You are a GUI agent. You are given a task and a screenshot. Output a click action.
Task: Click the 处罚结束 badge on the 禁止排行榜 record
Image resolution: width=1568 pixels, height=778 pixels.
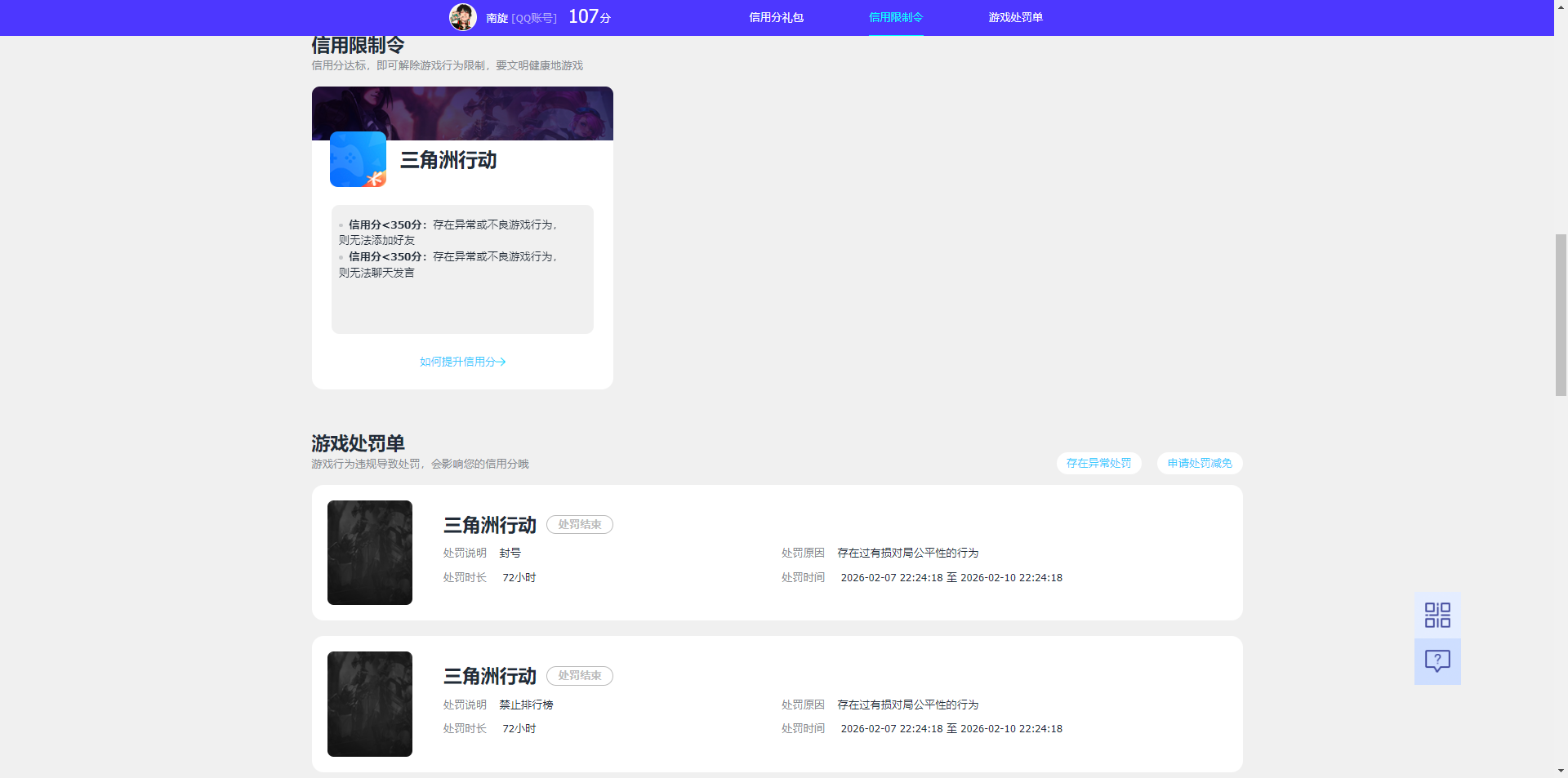click(x=580, y=676)
